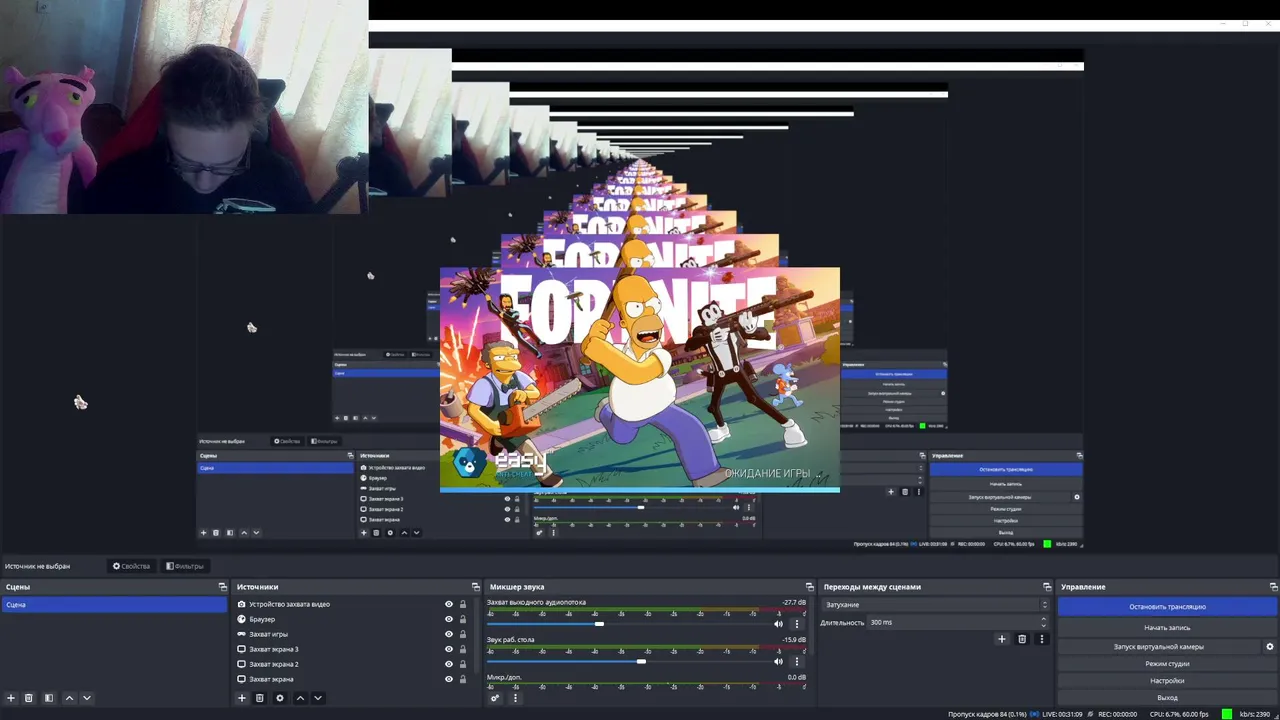Delete the selected scene using trash icon
The height and width of the screenshot is (720, 1280).
(29, 698)
